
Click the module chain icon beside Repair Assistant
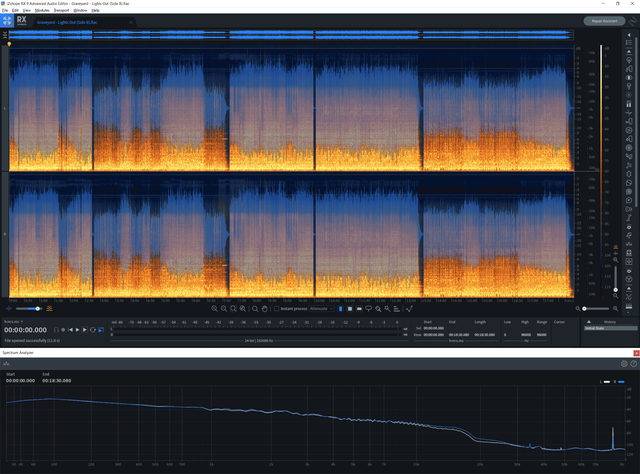click(633, 21)
